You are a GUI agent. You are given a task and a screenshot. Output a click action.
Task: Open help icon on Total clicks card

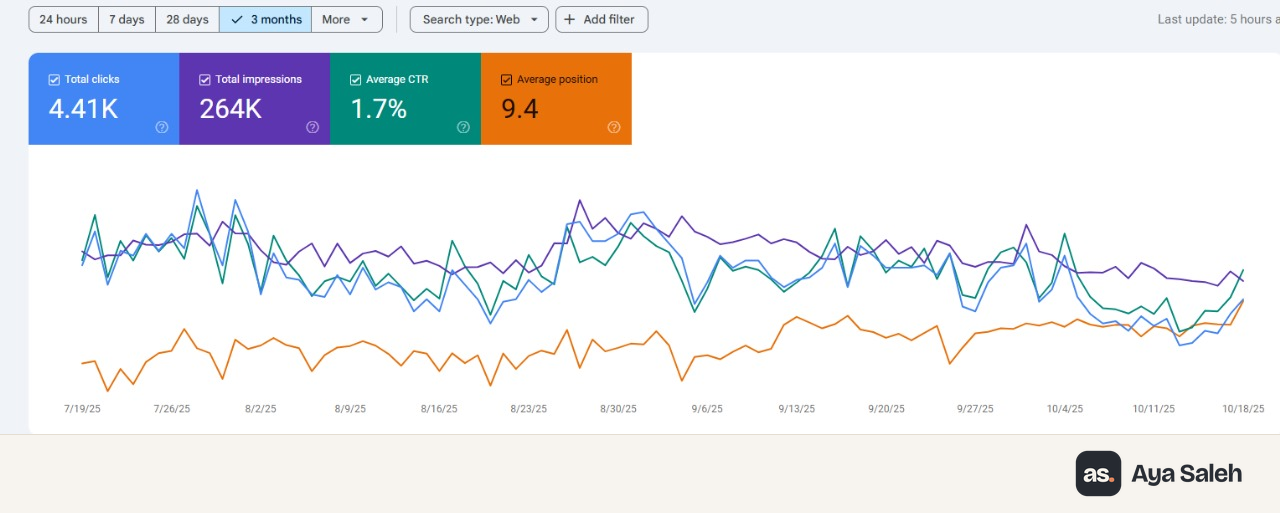pos(162,127)
